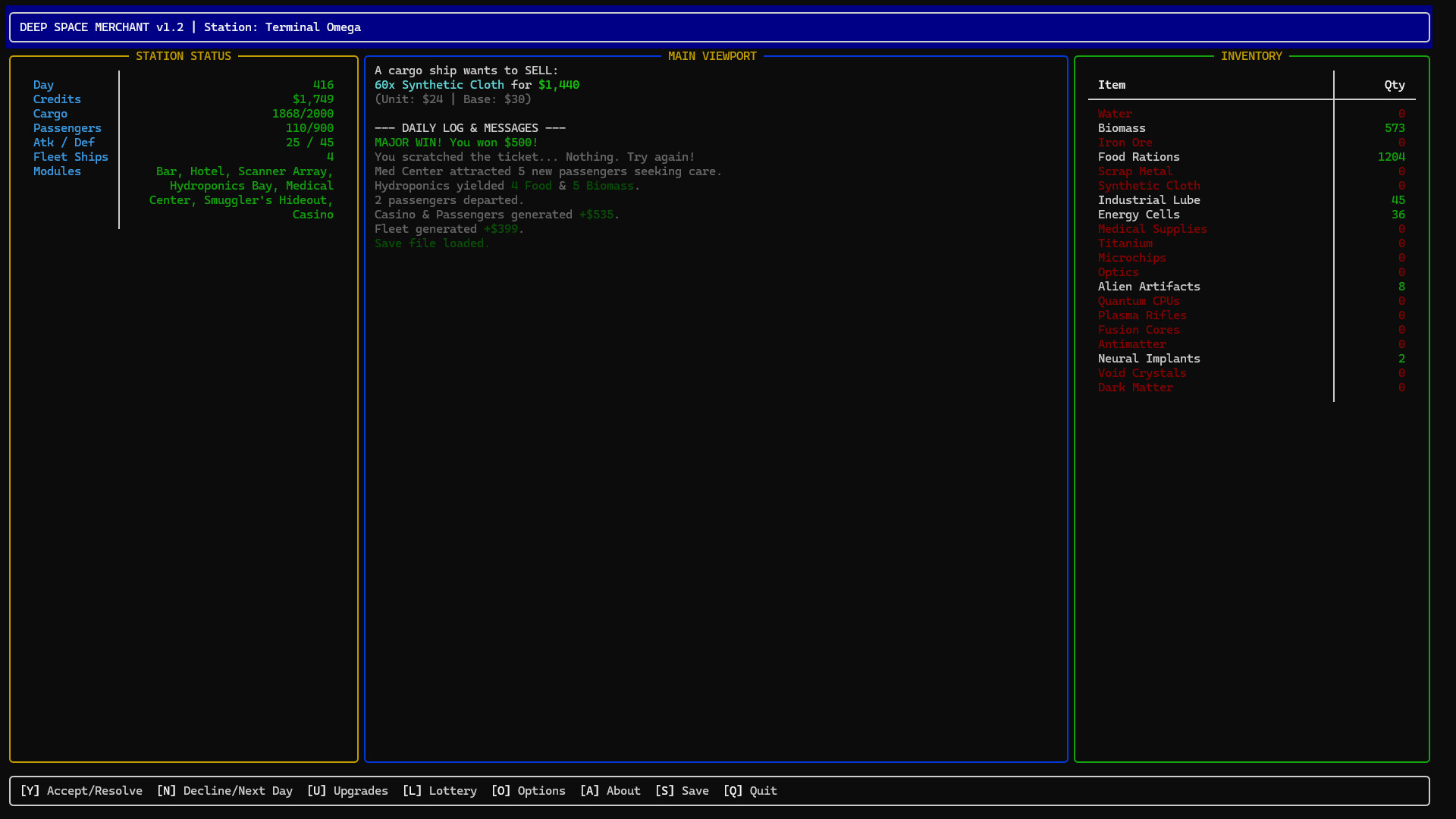
Task: Click the Synthetic Cloth offer text
Action: (x=476, y=84)
